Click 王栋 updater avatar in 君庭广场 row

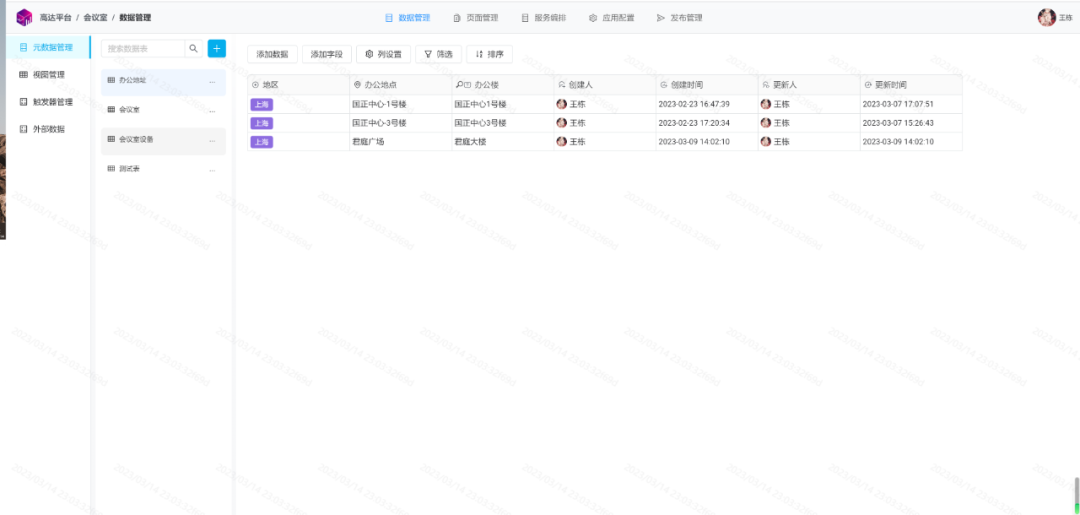(x=765, y=141)
